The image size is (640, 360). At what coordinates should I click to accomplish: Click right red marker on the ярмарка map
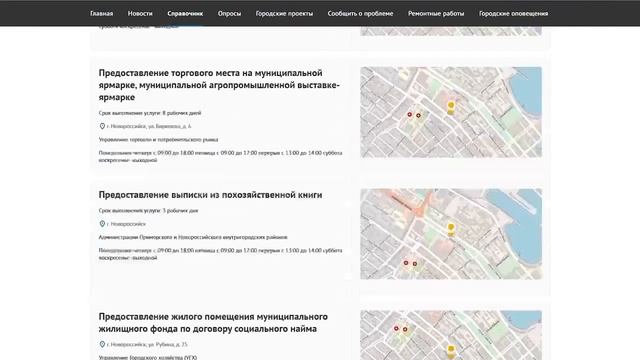(418, 116)
